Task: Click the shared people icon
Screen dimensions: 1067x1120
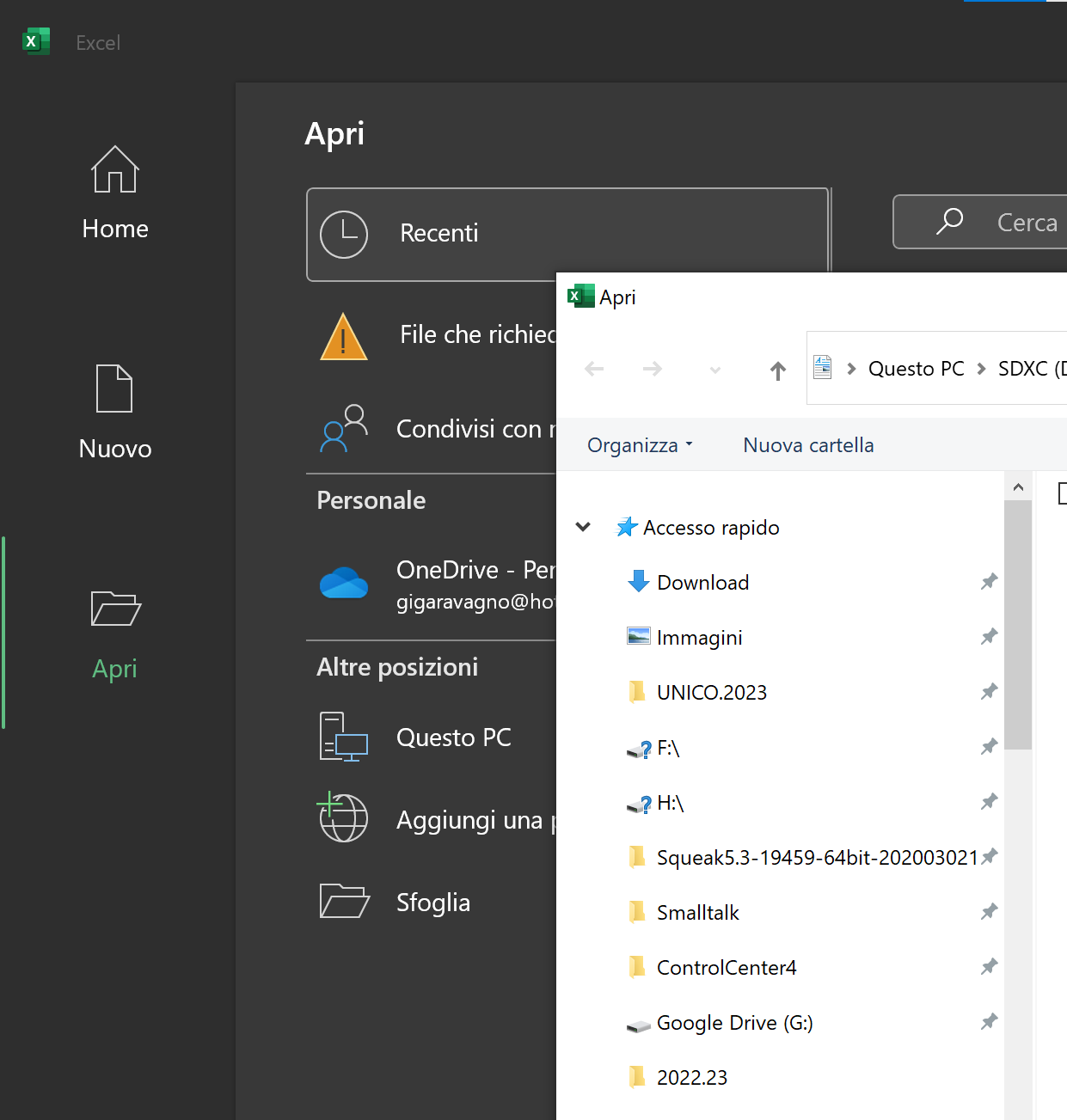Action: point(344,428)
